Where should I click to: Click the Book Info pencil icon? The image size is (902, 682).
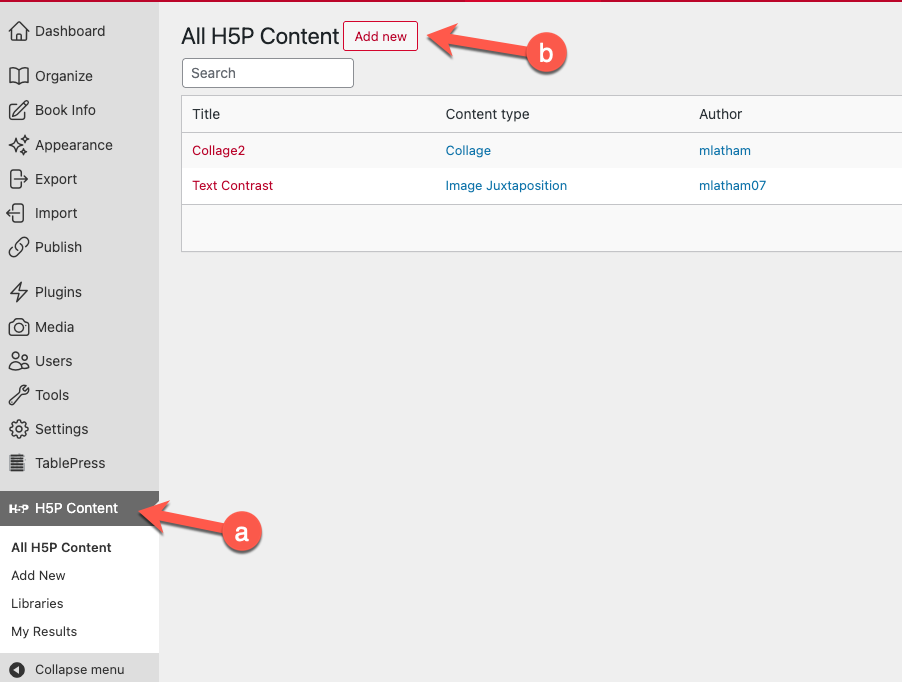click(18, 110)
